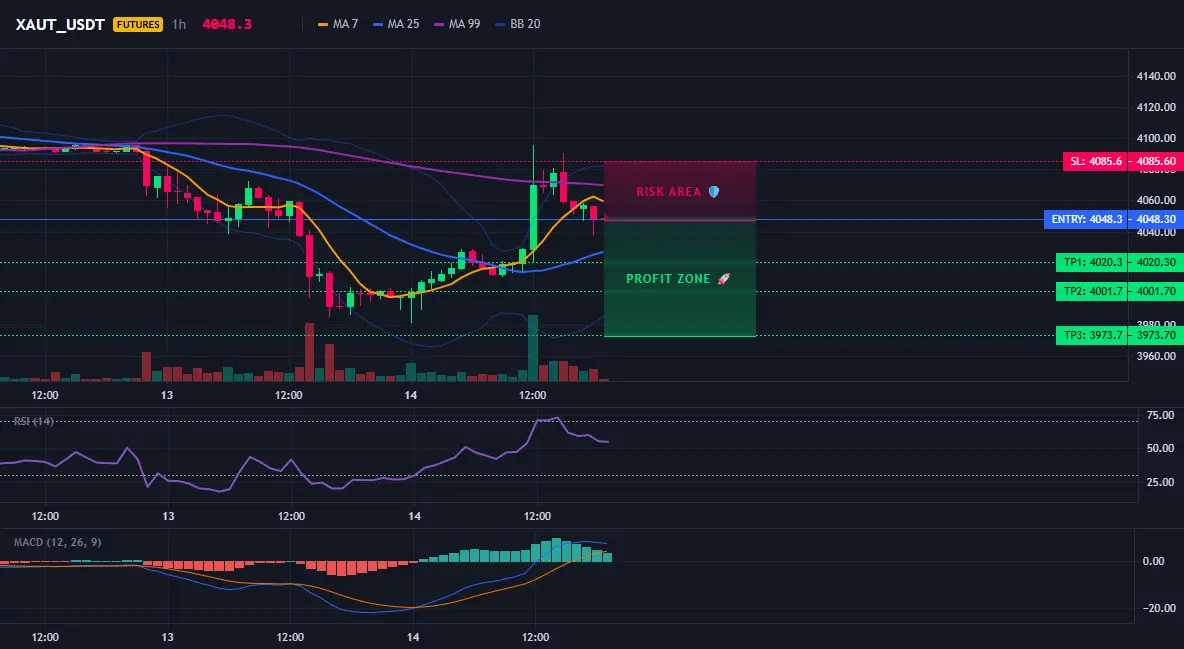Screen dimensions: 1184x649
Task: Select the 1h timeframe label
Action: [x=179, y=24]
